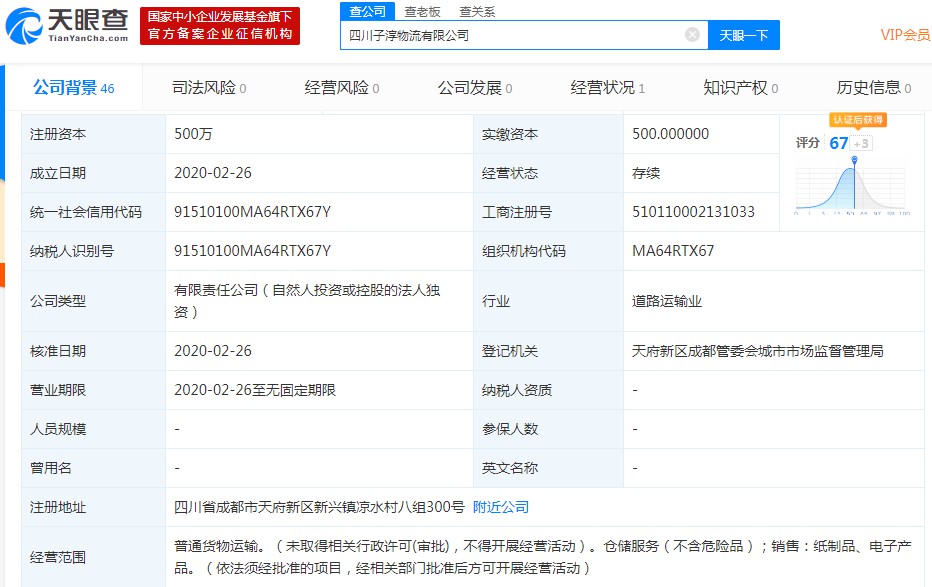Click the +3 score bonus tag

click(861, 143)
